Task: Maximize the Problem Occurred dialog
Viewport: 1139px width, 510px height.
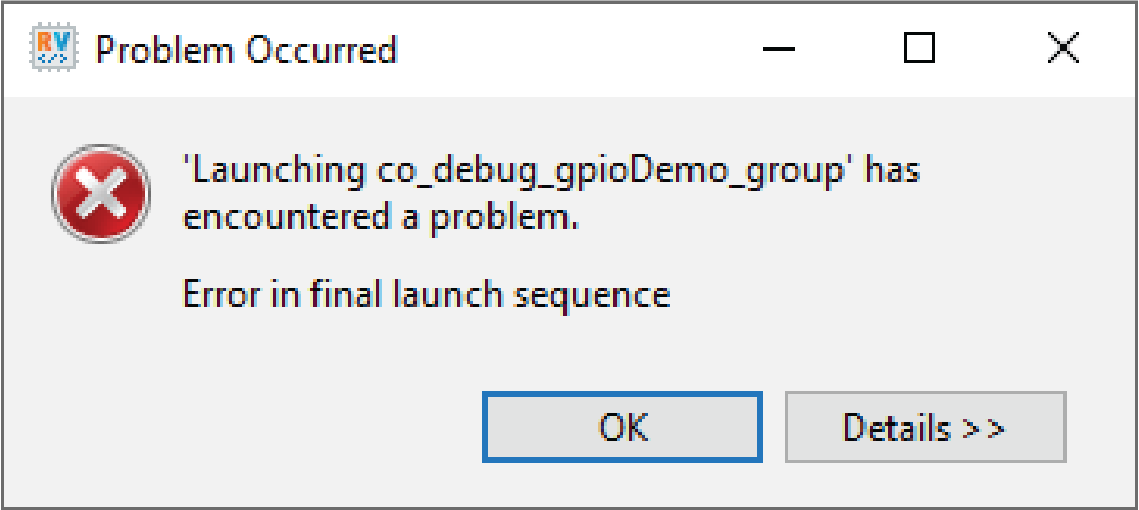Action: 918,49
